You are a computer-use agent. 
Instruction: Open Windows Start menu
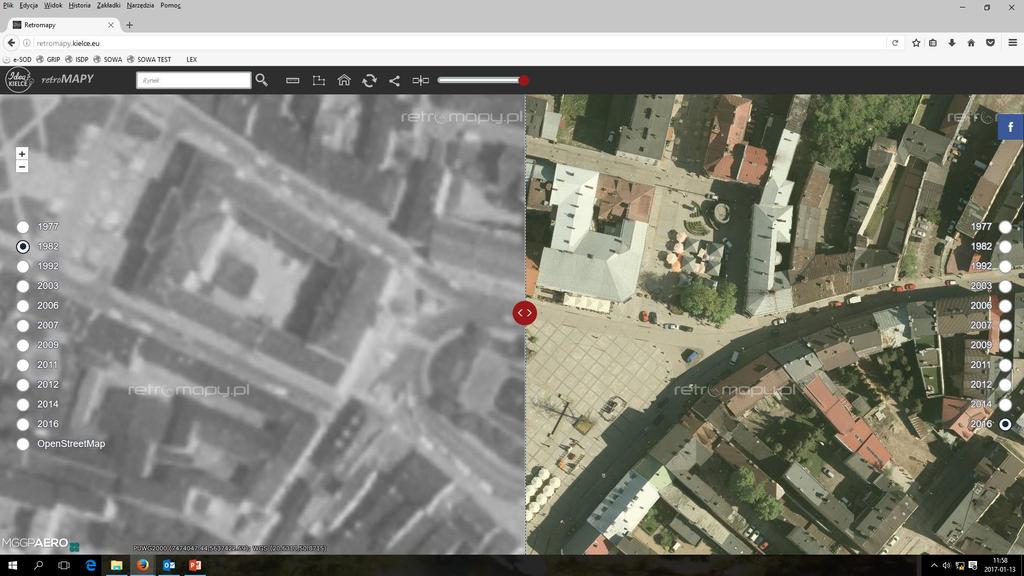point(12,566)
